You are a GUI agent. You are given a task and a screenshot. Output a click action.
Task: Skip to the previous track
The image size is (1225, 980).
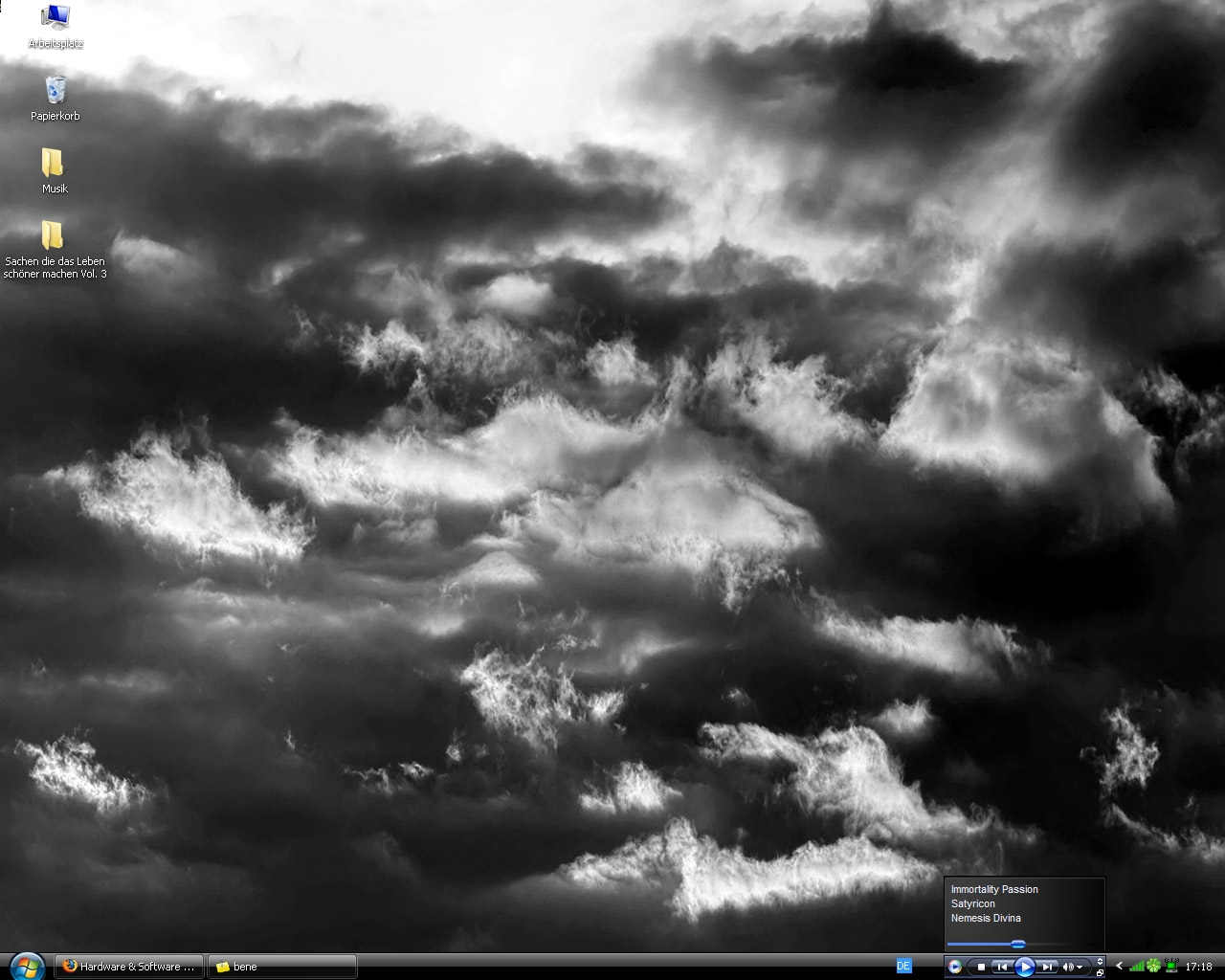1001,967
